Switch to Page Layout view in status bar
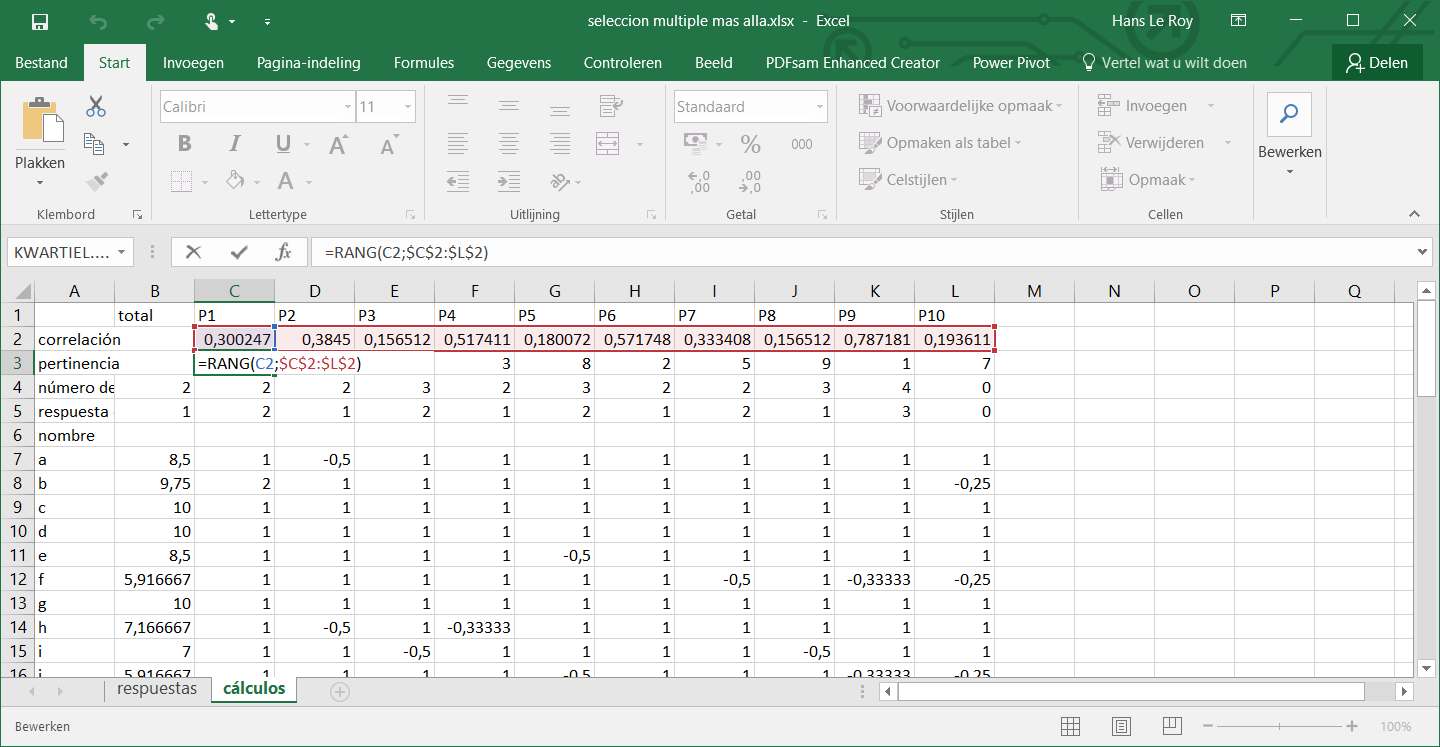Image resolution: width=1440 pixels, height=747 pixels. point(1121,726)
